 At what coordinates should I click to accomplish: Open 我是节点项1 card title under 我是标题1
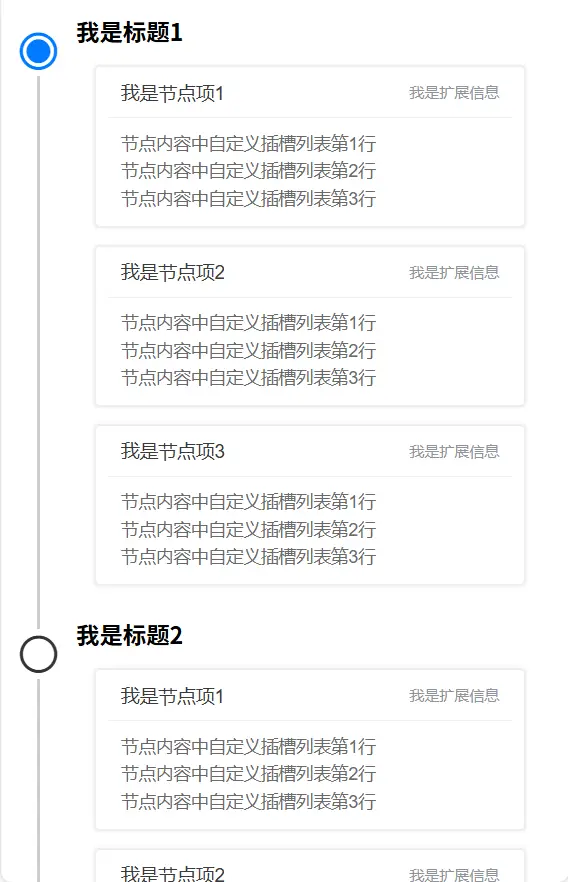coord(172,93)
